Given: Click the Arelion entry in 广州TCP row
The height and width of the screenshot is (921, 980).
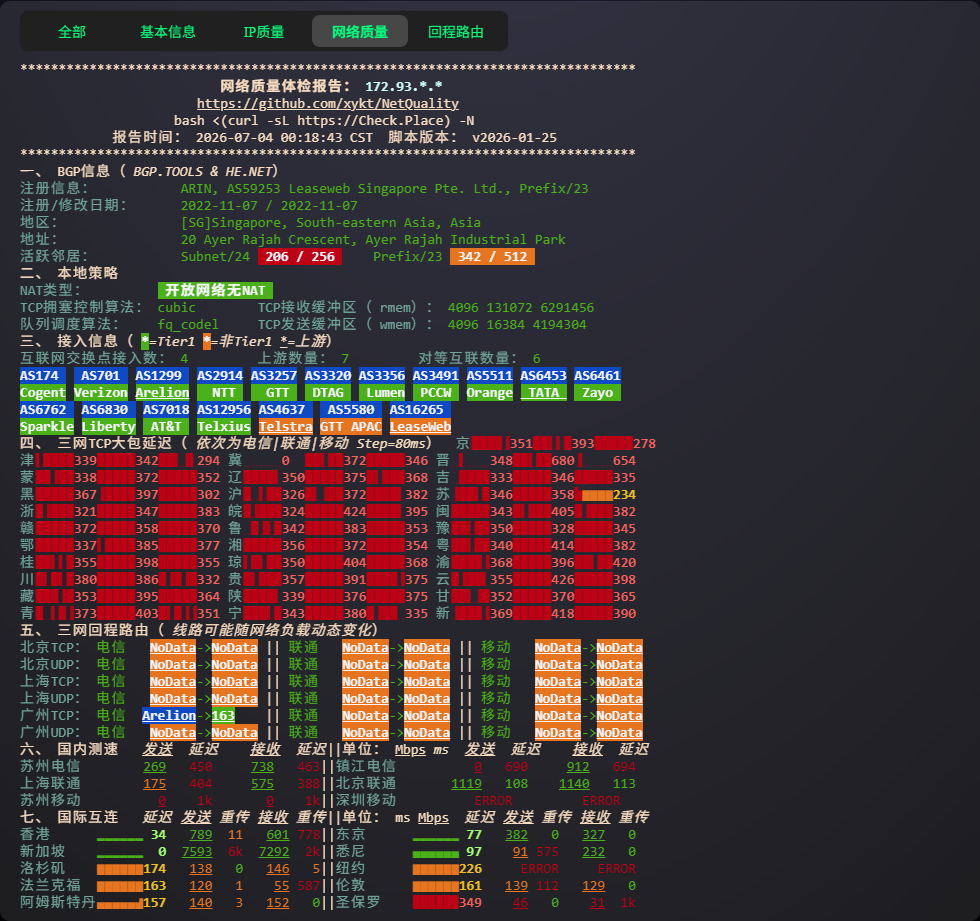Looking at the screenshot, I should (169, 715).
